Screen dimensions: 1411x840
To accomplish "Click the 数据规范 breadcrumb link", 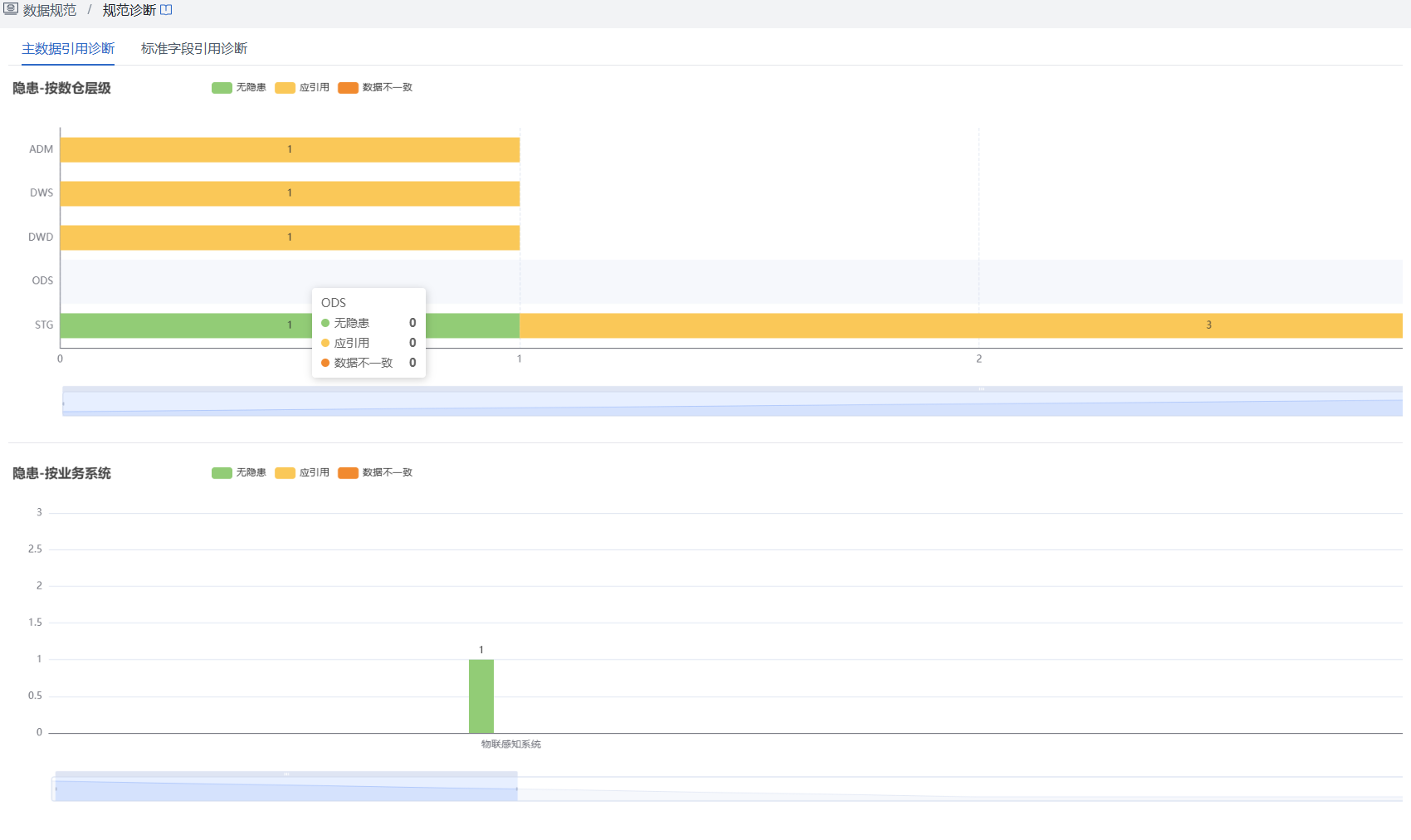I will tap(50, 10).
